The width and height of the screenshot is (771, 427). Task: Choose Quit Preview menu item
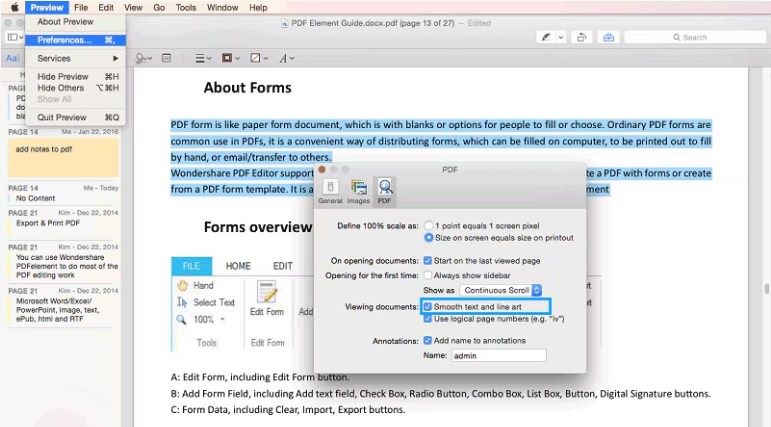[x=75, y=118]
